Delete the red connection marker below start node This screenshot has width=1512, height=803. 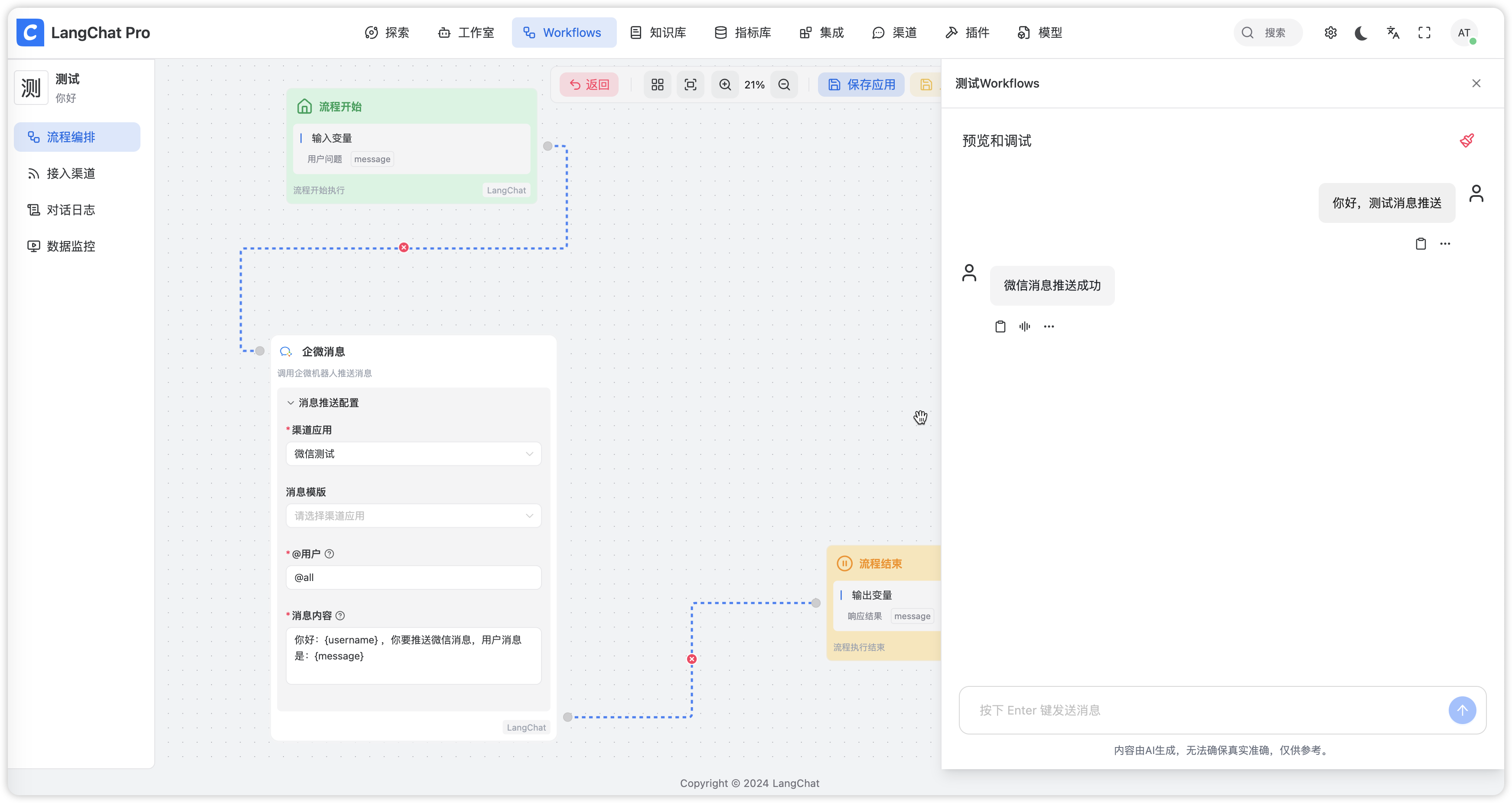click(x=404, y=248)
